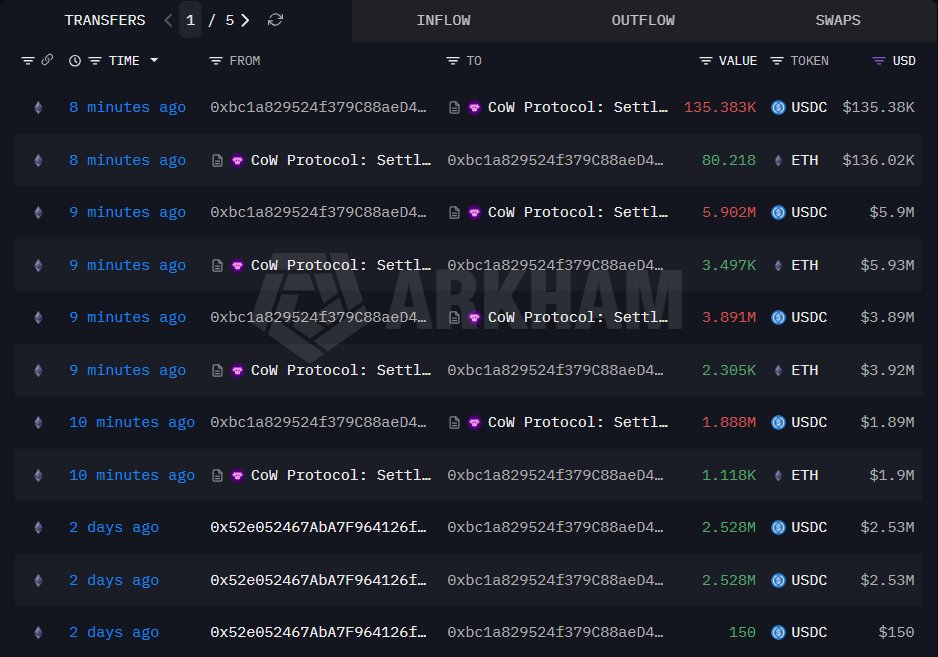Screen dimensions: 938x657
Task: Click ETH token label in 2.305K row
Action: pyautogui.click(x=805, y=370)
